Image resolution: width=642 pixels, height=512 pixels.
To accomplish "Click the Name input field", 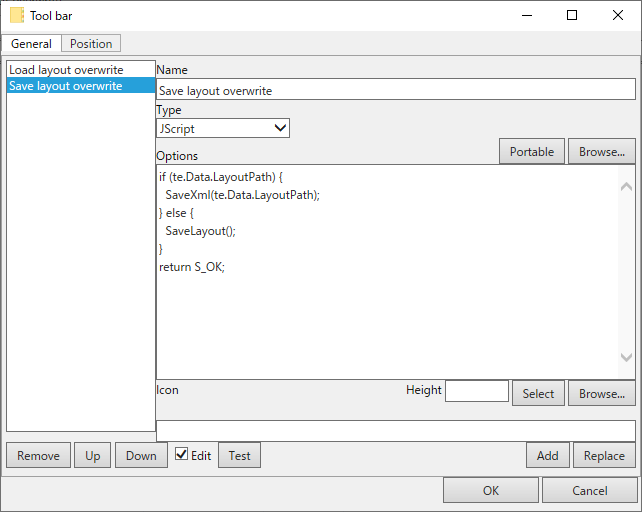I will [x=396, y=90].
